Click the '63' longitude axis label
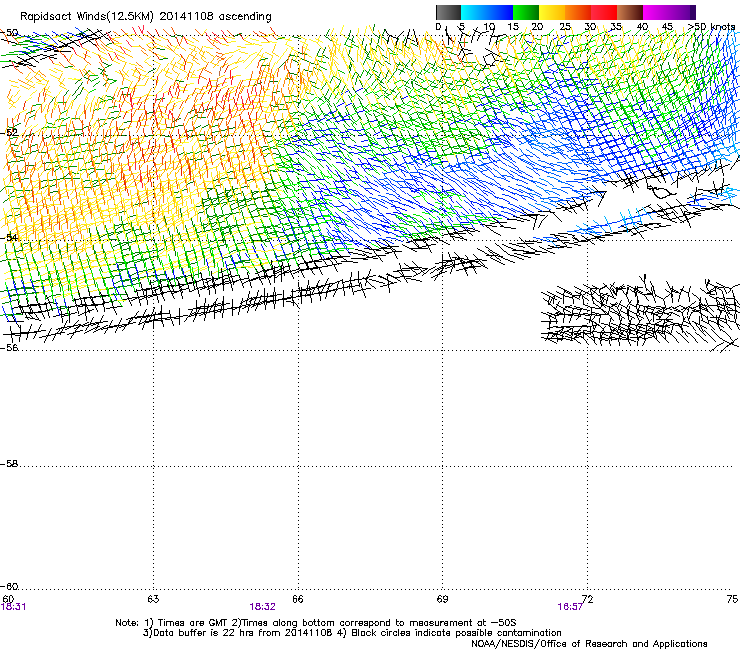Viewport: 740px width, 650px height. pos(153,599)
